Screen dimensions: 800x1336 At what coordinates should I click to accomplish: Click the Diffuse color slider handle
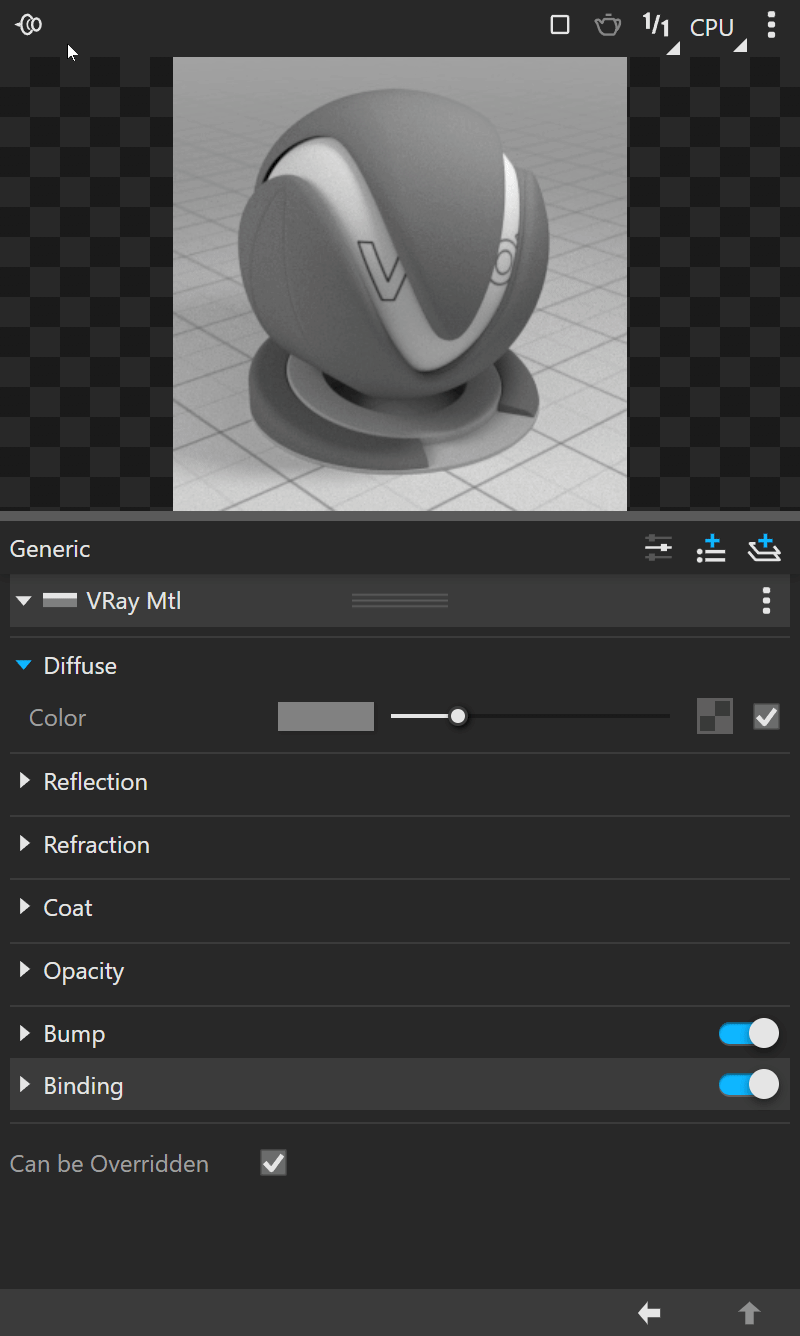coord(458,716)
